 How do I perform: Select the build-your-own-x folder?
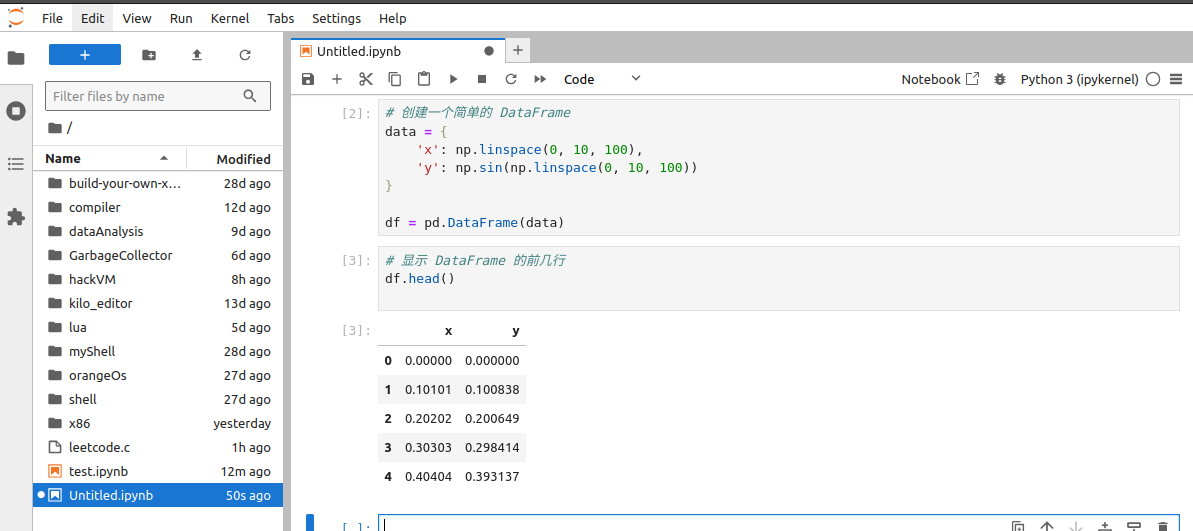tap(158, 183)
